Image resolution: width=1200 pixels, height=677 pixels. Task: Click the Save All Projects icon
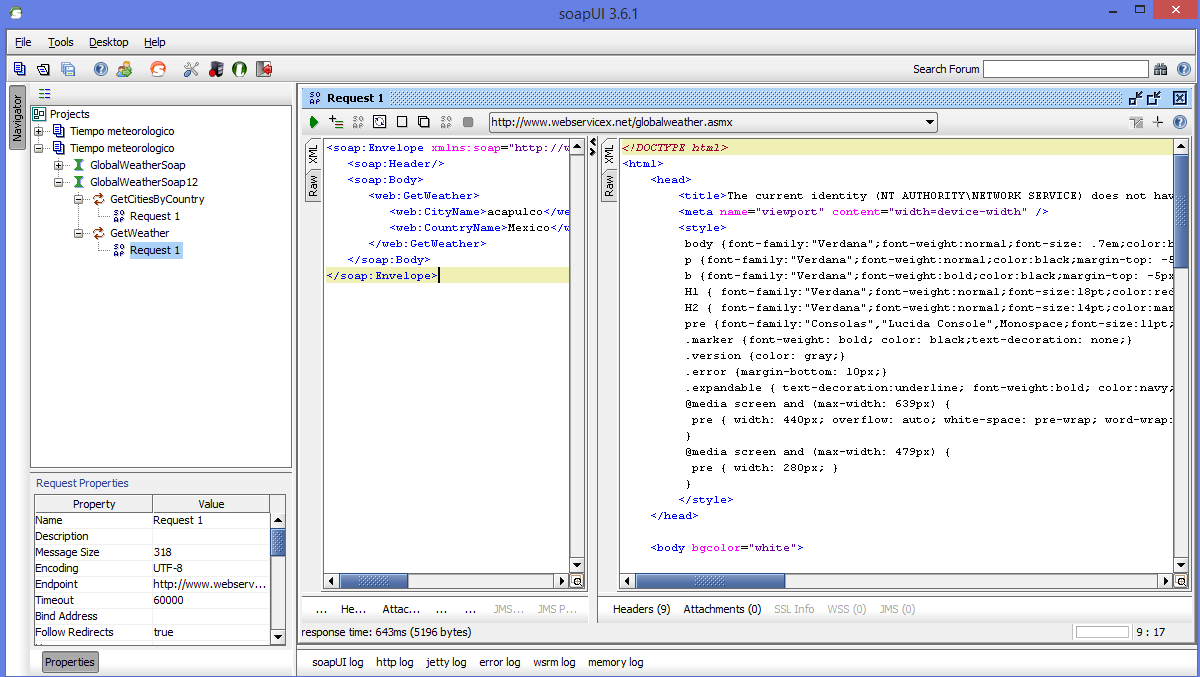68,69
